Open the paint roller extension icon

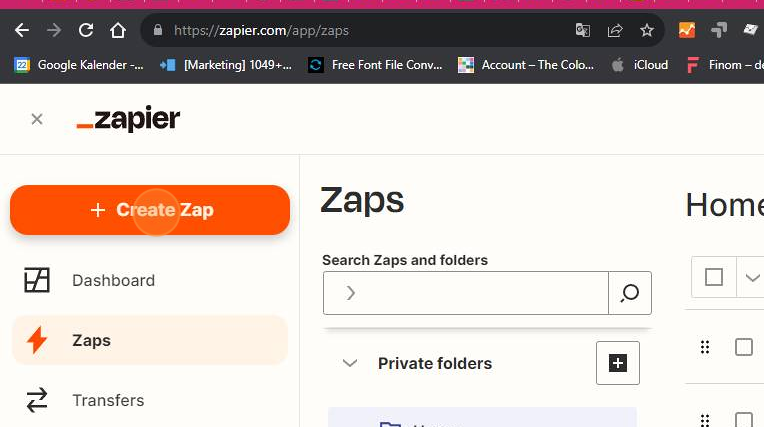tap(719, 30)
